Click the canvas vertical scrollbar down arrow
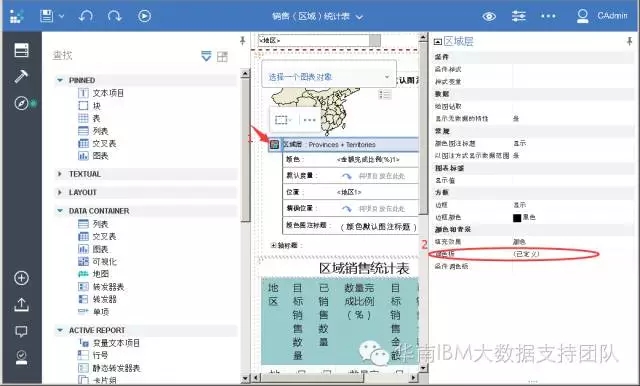640x386 pixels. (x=423, y=368)
